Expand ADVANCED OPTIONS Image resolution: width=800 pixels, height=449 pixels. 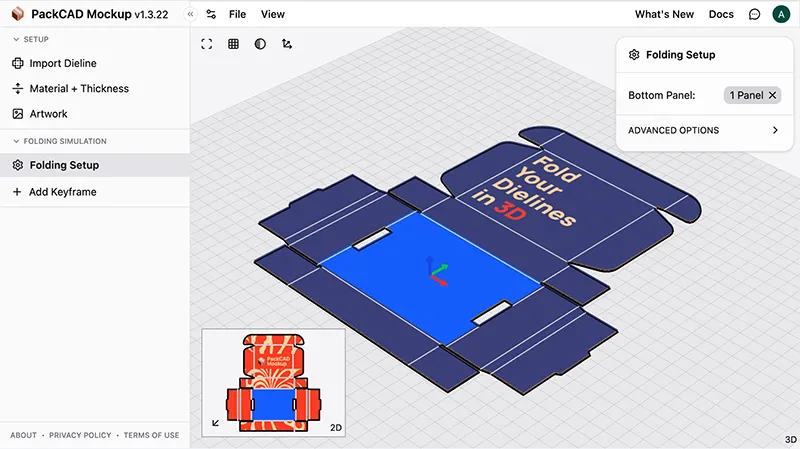click(704, 130)
